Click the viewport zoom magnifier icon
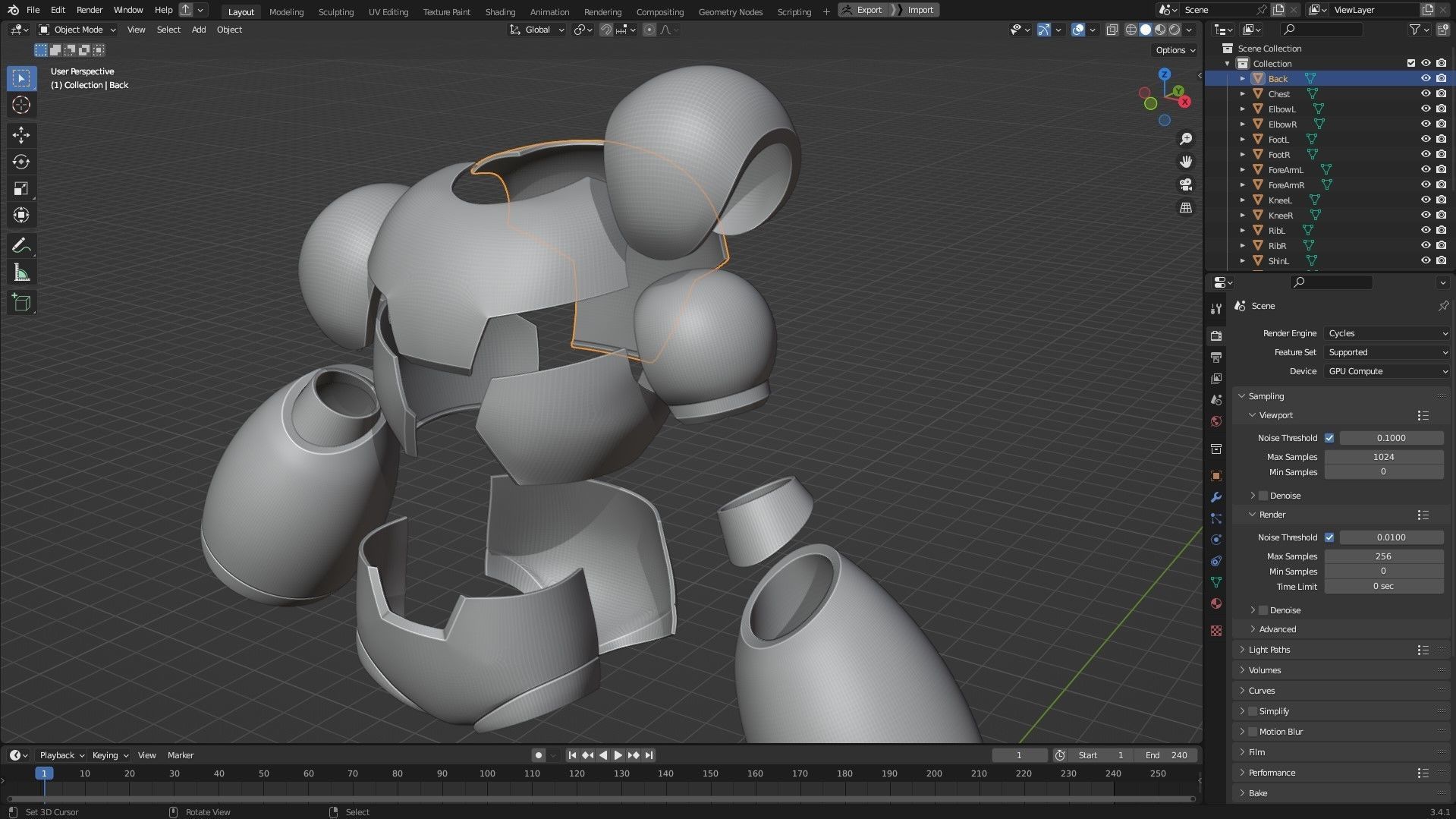This screenshot has width=1456, height=819. [x=1185, y=139]
